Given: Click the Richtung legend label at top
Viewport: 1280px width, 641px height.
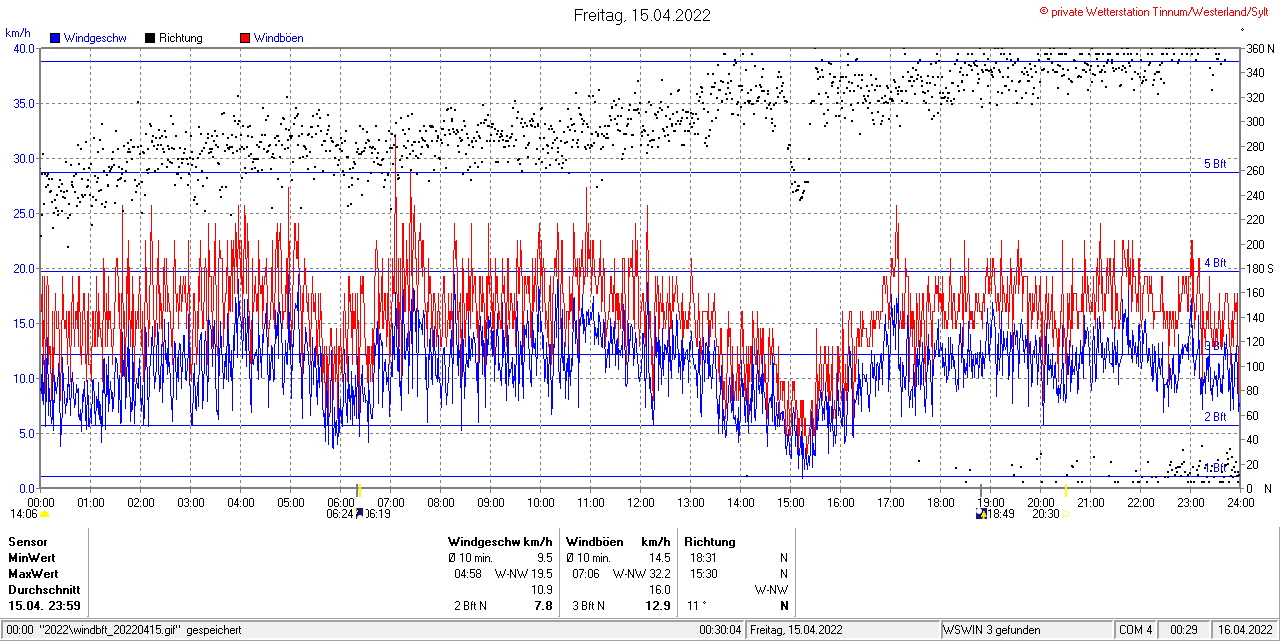Looking at the screenshot, I should point(181,38).
